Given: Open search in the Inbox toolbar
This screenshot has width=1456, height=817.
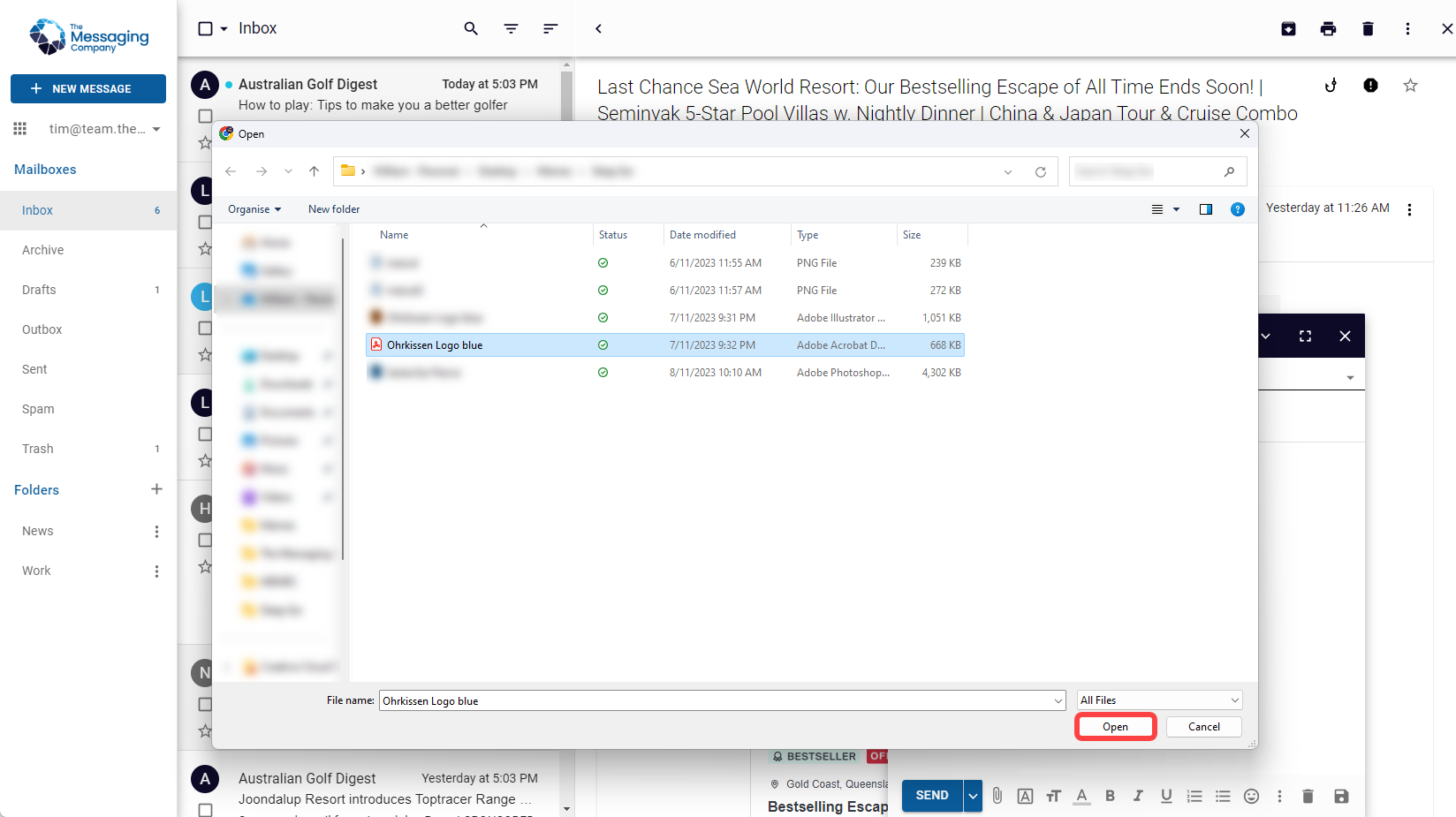Looking at the screenshot, I should (471, 28).
